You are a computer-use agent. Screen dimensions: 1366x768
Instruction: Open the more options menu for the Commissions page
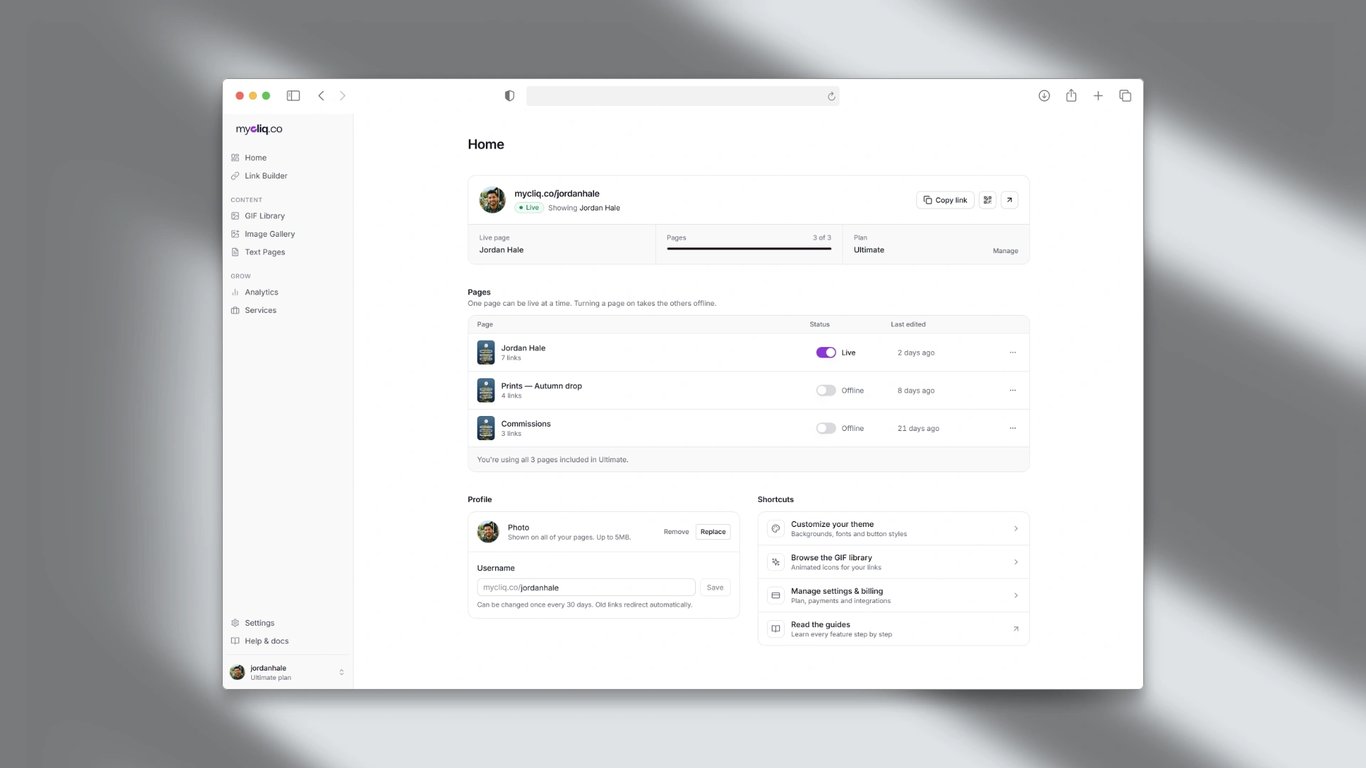tap(1012, 428)
